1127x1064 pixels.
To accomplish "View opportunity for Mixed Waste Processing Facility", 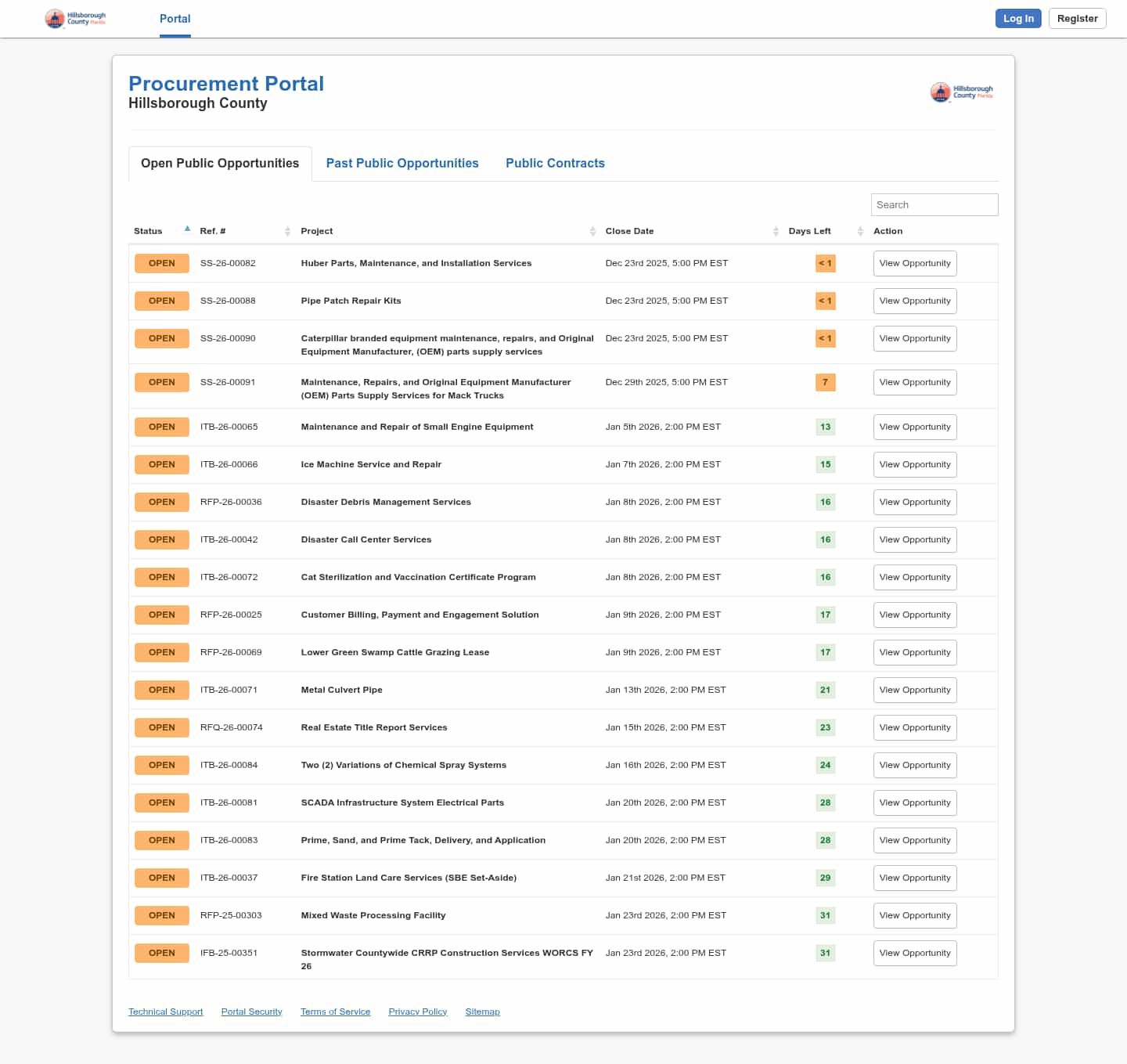I will click(x=914, y=916).
